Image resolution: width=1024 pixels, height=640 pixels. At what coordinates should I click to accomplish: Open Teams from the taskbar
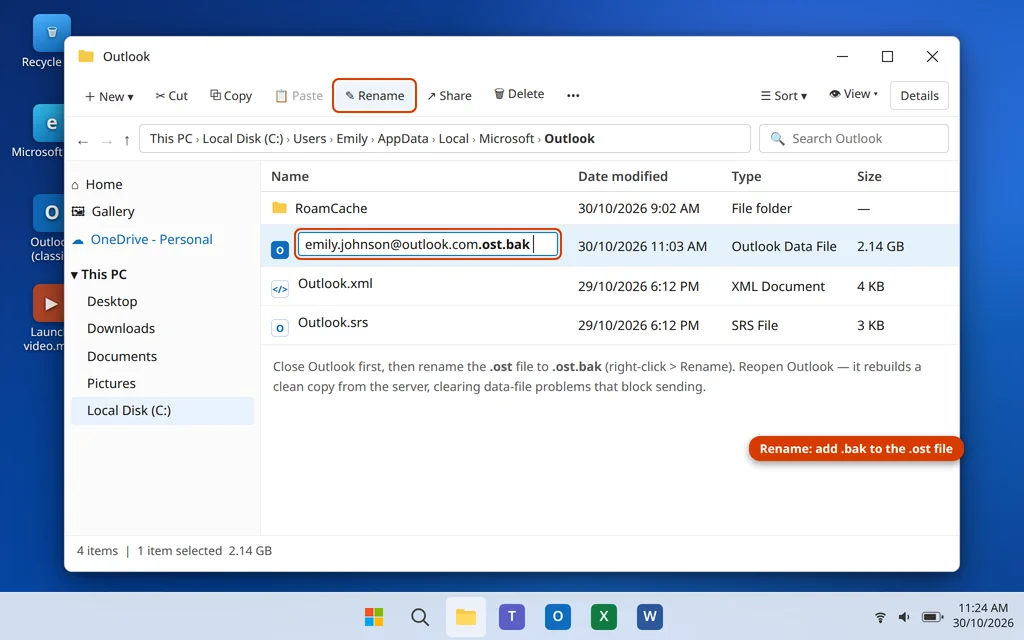click(x=512, y=616)
